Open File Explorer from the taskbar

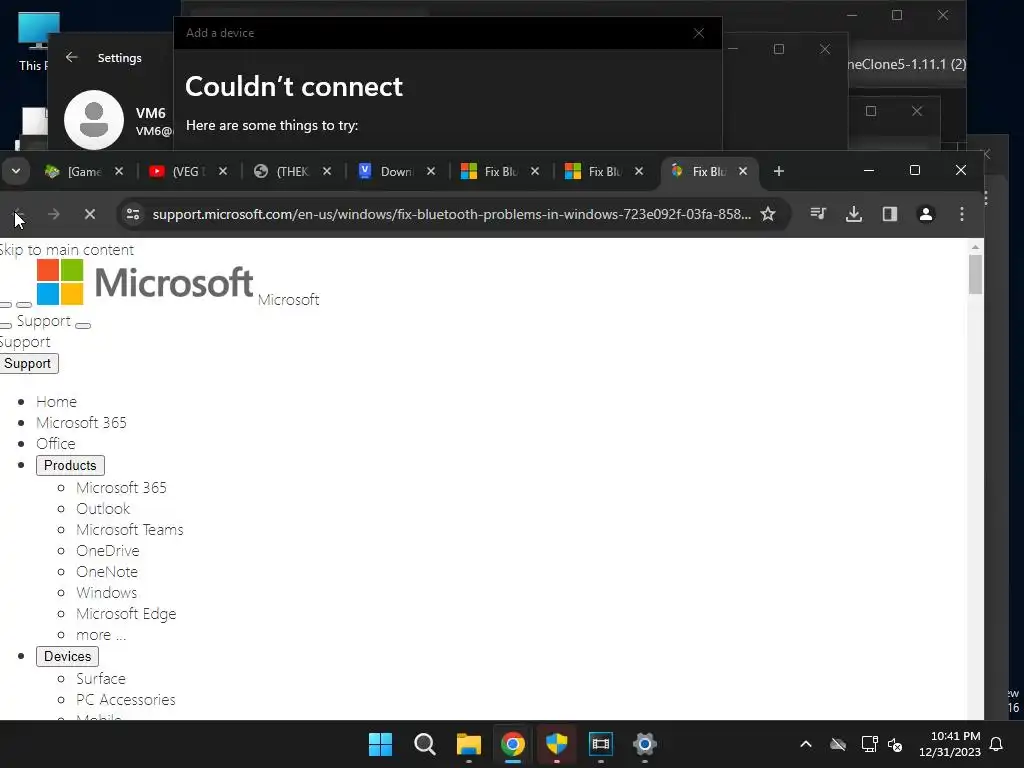click(x=468, y=744)
